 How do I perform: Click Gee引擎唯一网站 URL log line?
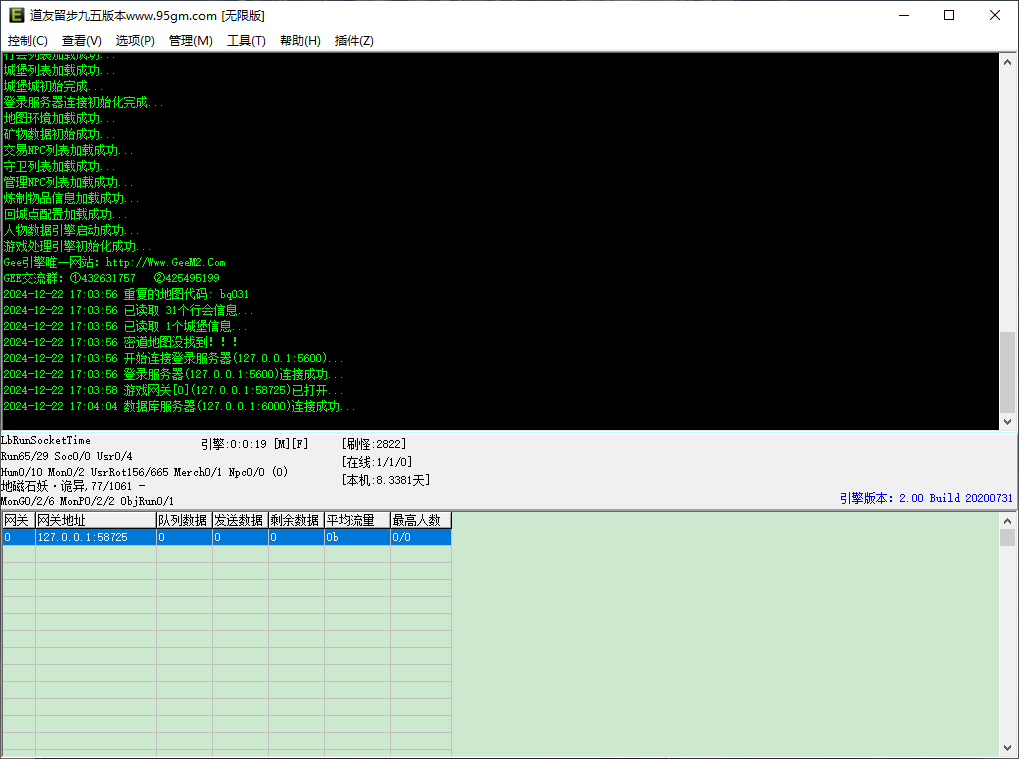click(x=114, y=262)
